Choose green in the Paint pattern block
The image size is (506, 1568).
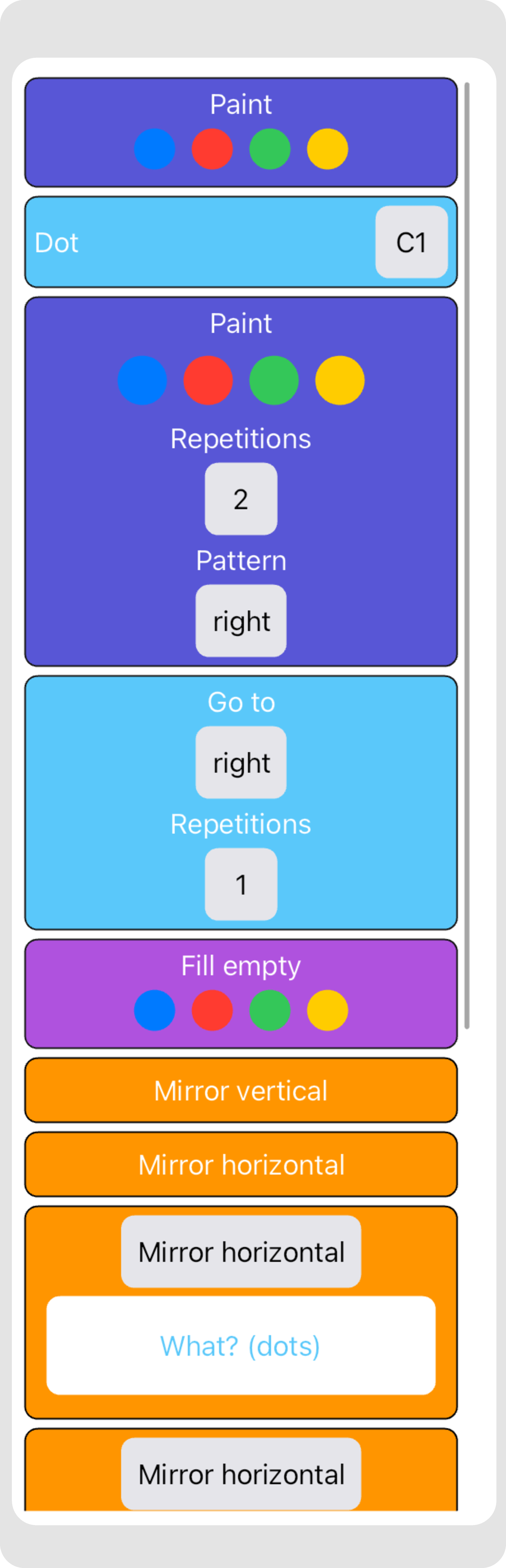click(x=274, y=380)
